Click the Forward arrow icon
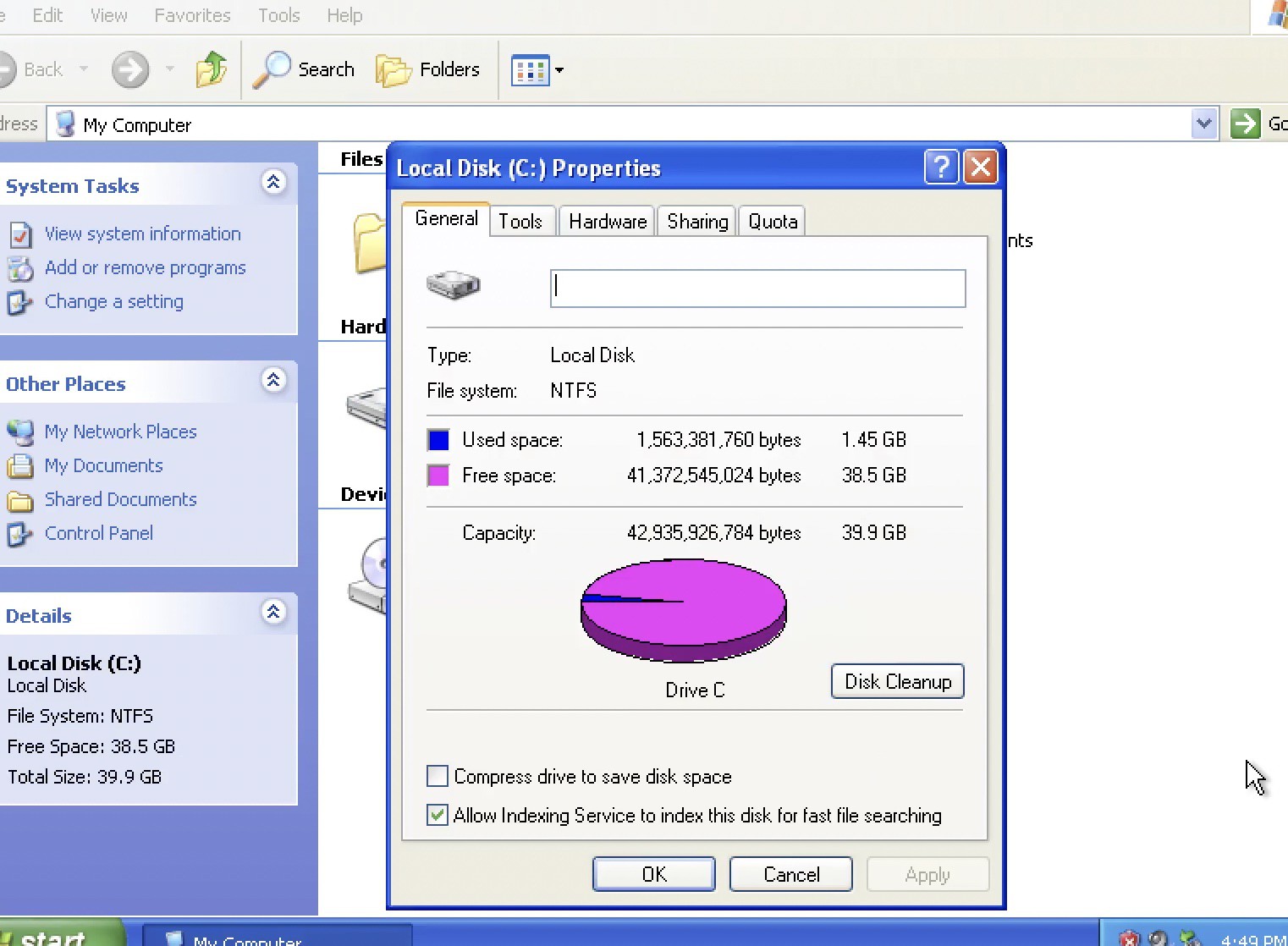The image size is (1288, 946). click(x=130, y=69)
